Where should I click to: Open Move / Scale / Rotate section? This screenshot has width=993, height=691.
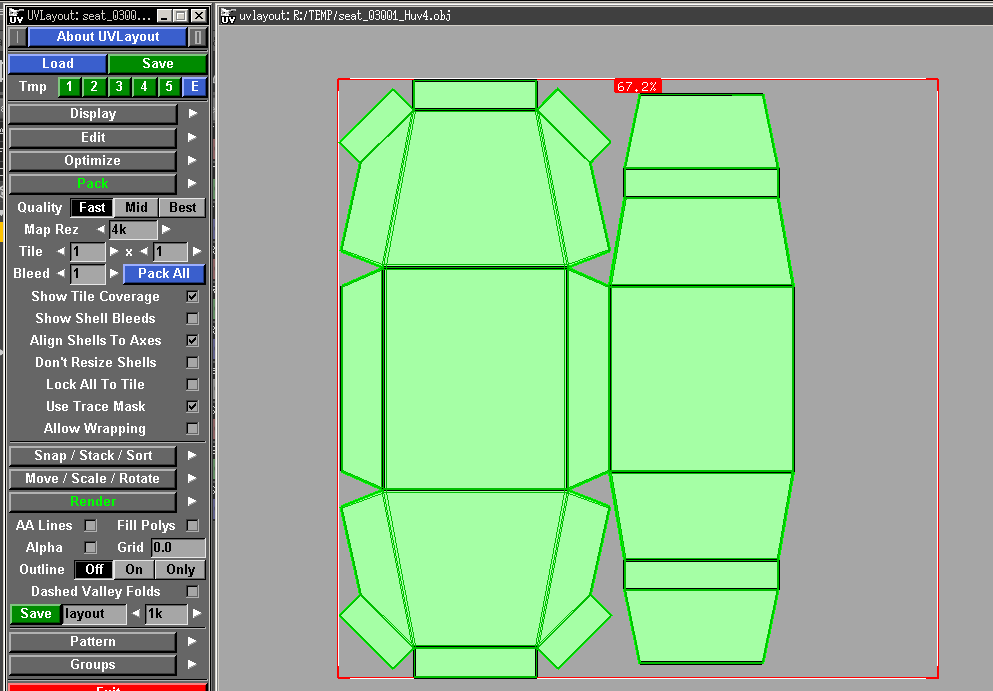[x=93, y=478]
